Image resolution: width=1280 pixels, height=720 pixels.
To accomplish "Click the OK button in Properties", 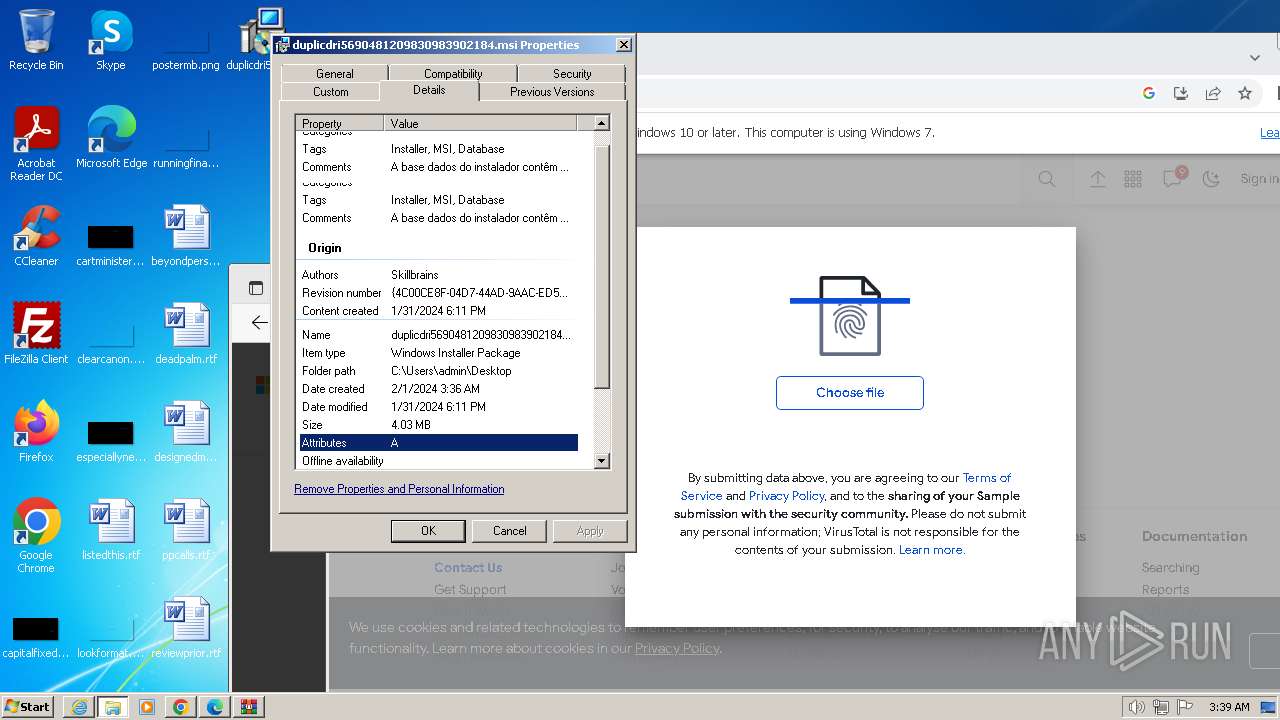I will [x=428, y=531].
